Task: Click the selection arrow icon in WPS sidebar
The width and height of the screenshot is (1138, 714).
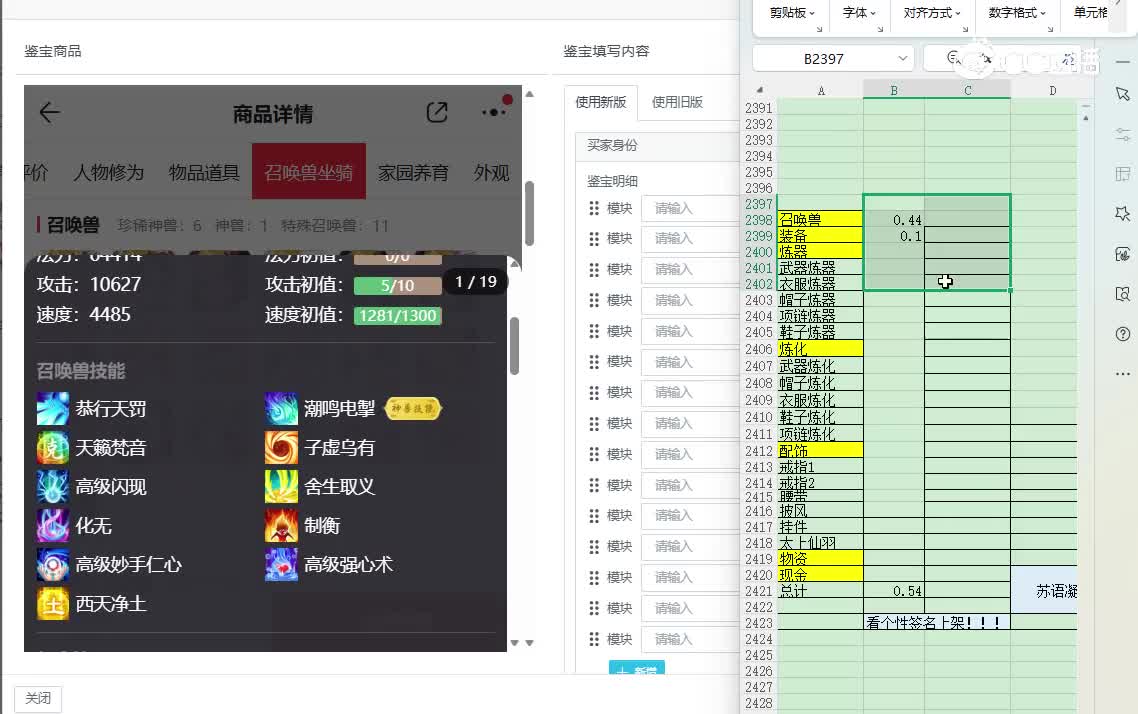Action: click(1122, 94)
